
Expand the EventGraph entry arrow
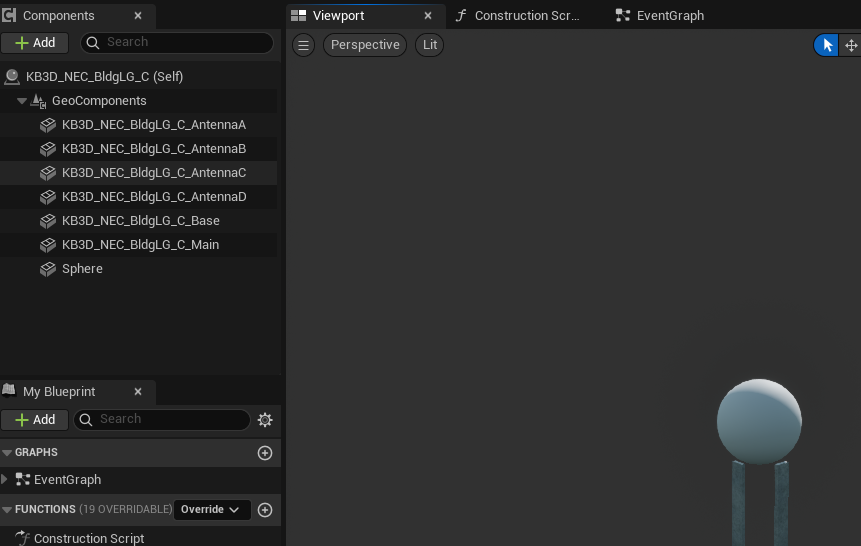(x=5, y=479)
